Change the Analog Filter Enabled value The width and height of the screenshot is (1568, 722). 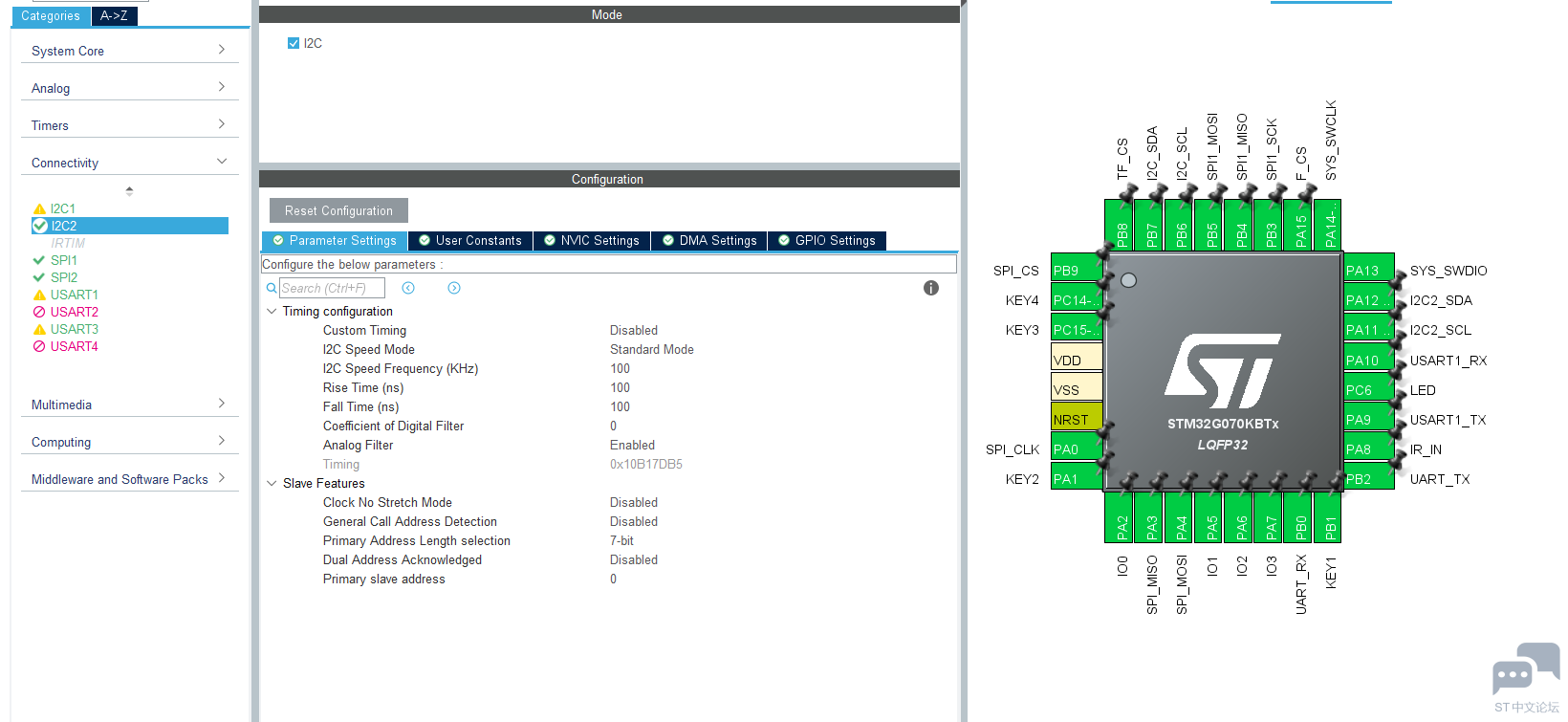point(633,445)
